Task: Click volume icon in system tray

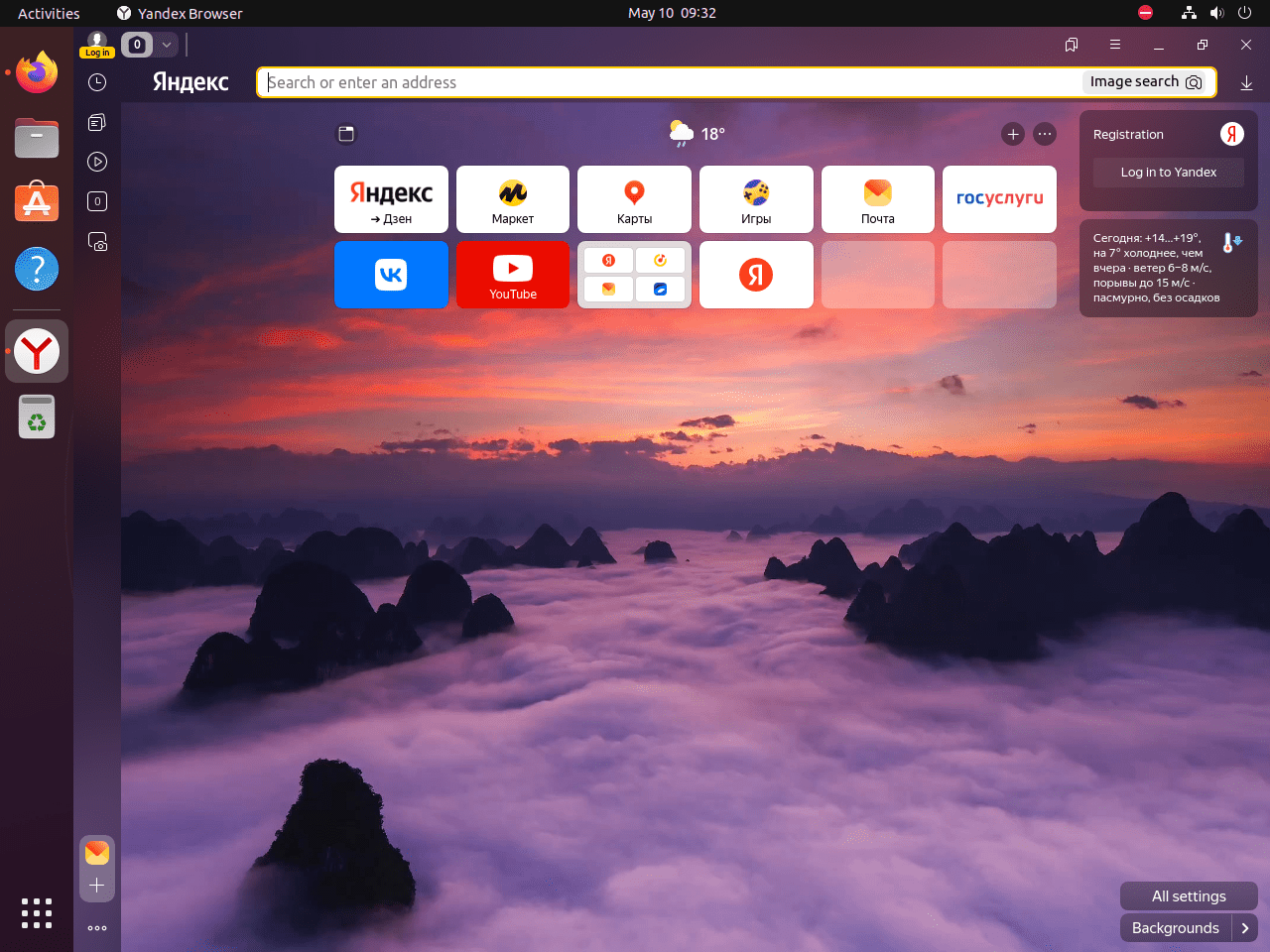Action: [x=1217, y=13]
